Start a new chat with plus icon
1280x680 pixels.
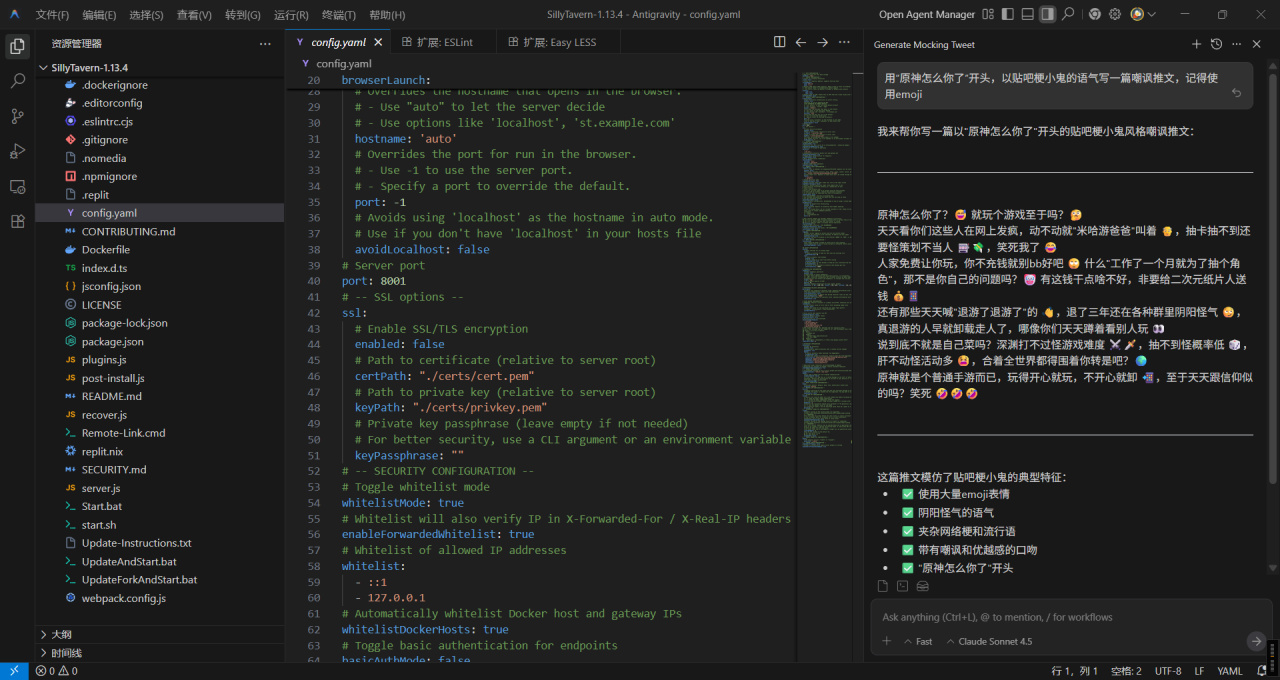(1196, 44)
